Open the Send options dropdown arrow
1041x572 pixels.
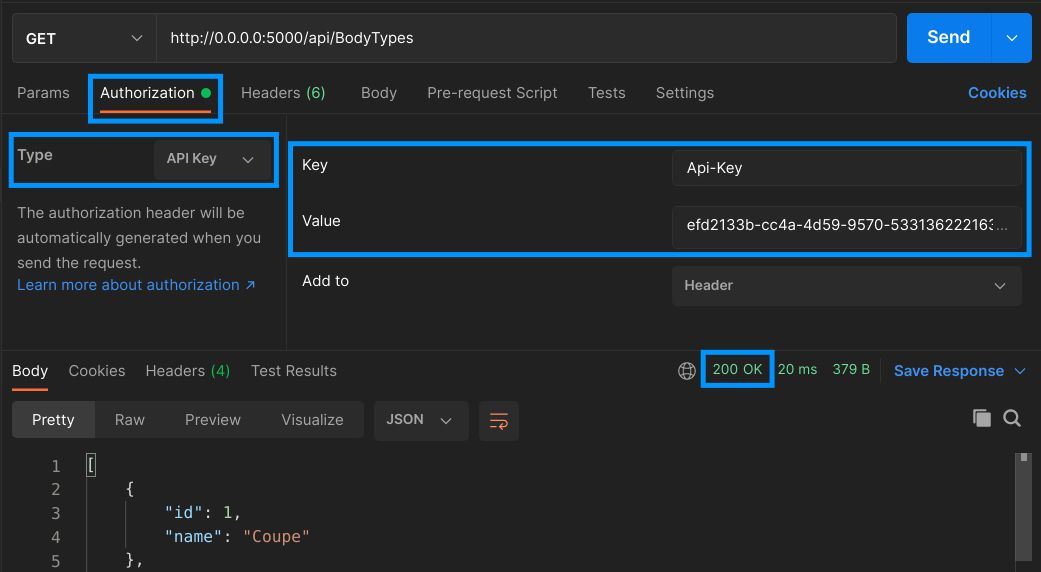[1011, 38]
